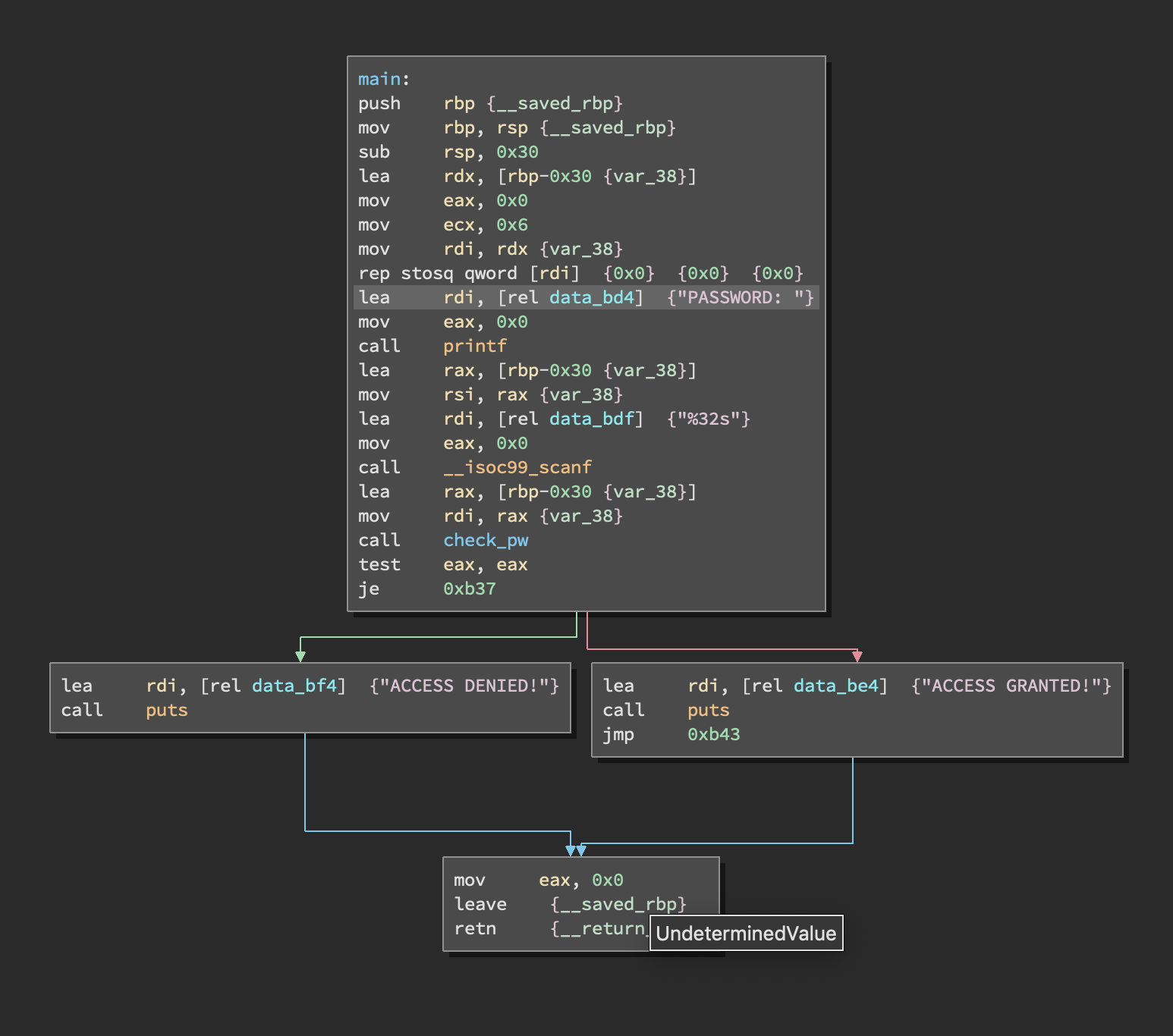
Task: Select the "%32s" string annotation
Action: click(708, 419)
